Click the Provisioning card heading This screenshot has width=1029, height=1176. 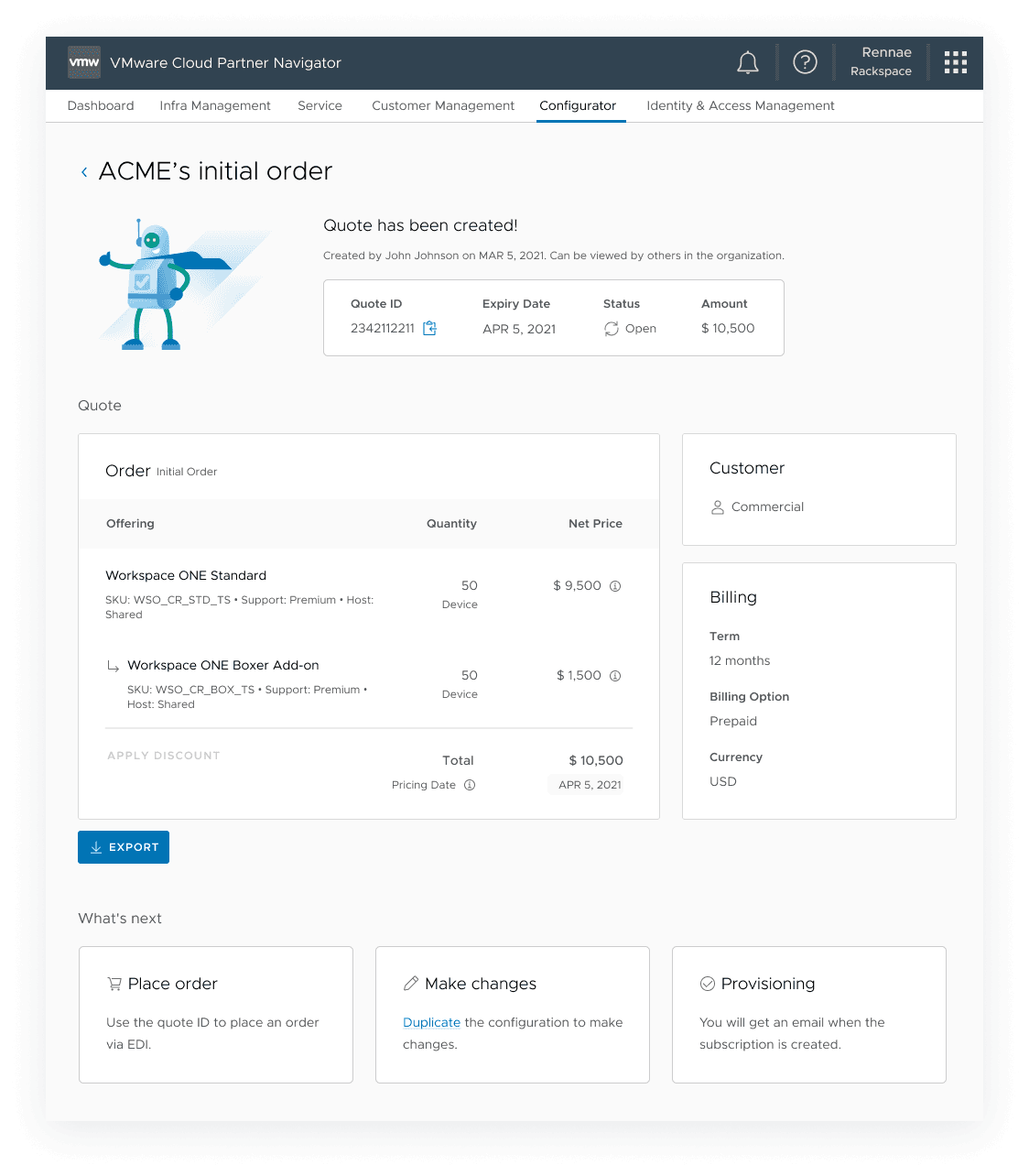[x=768, y=984]
